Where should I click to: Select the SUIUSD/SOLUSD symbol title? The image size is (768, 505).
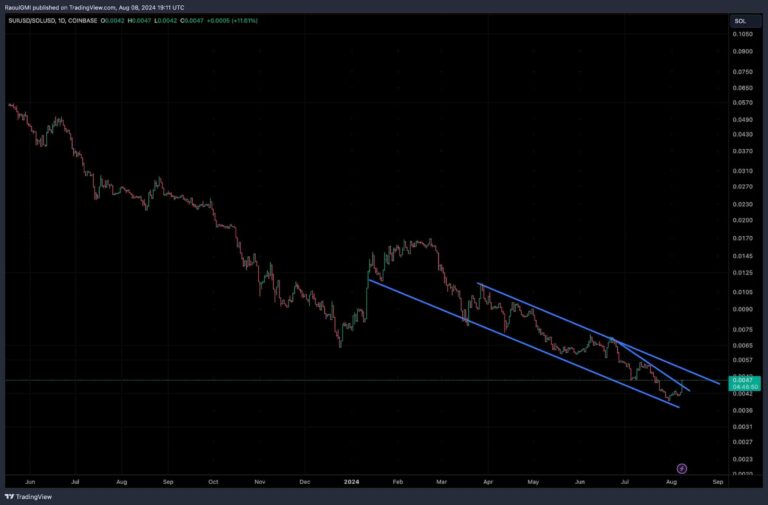31,21
